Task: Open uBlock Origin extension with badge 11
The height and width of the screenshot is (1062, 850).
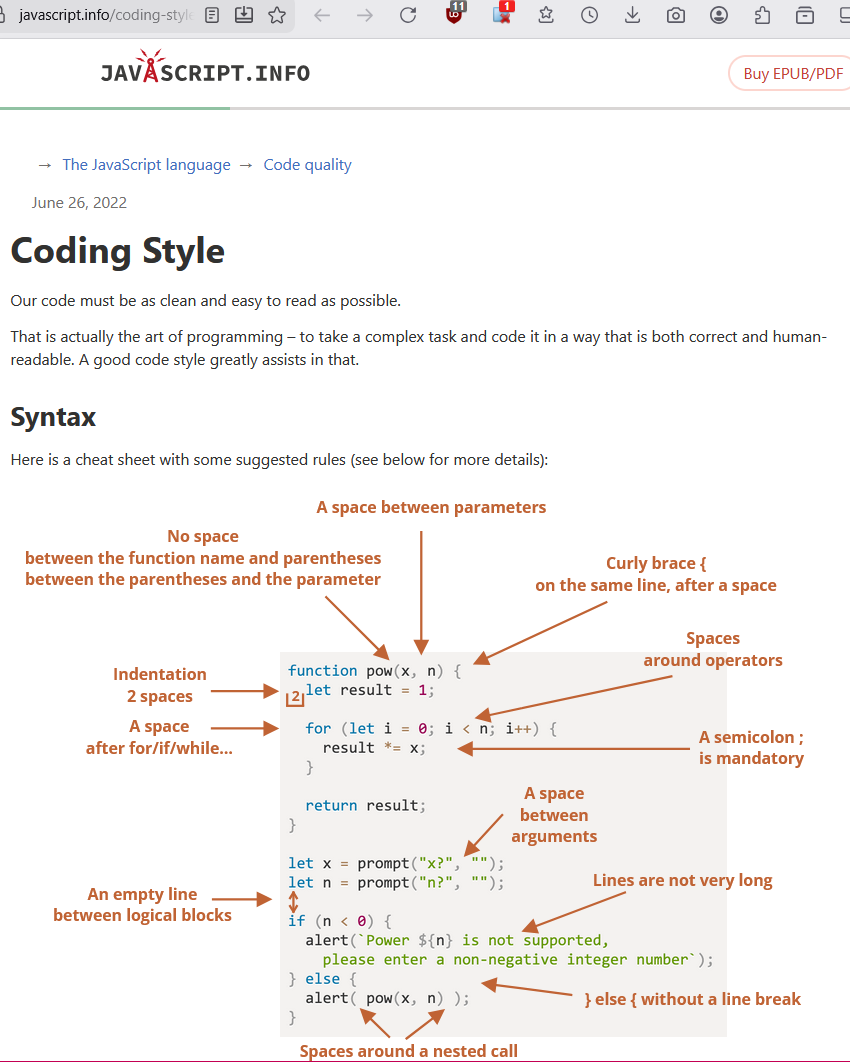Action: click(455, 16)
